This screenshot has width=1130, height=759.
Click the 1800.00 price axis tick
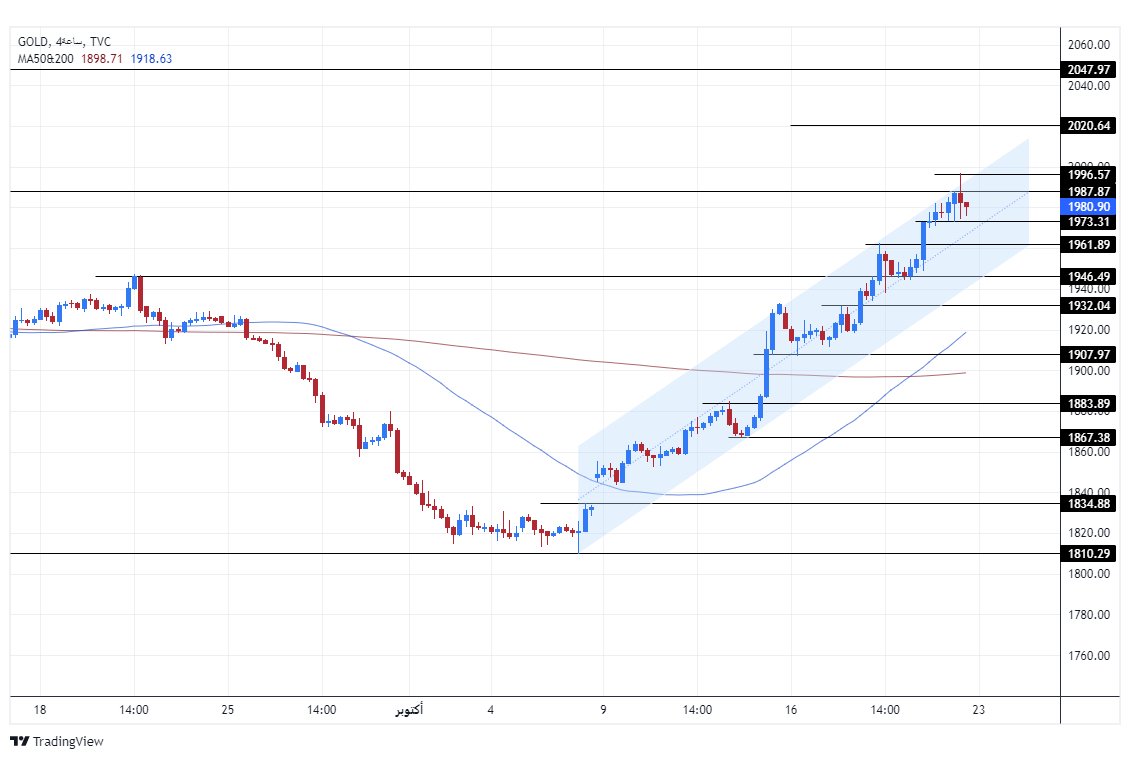(x=1088, y=574)
